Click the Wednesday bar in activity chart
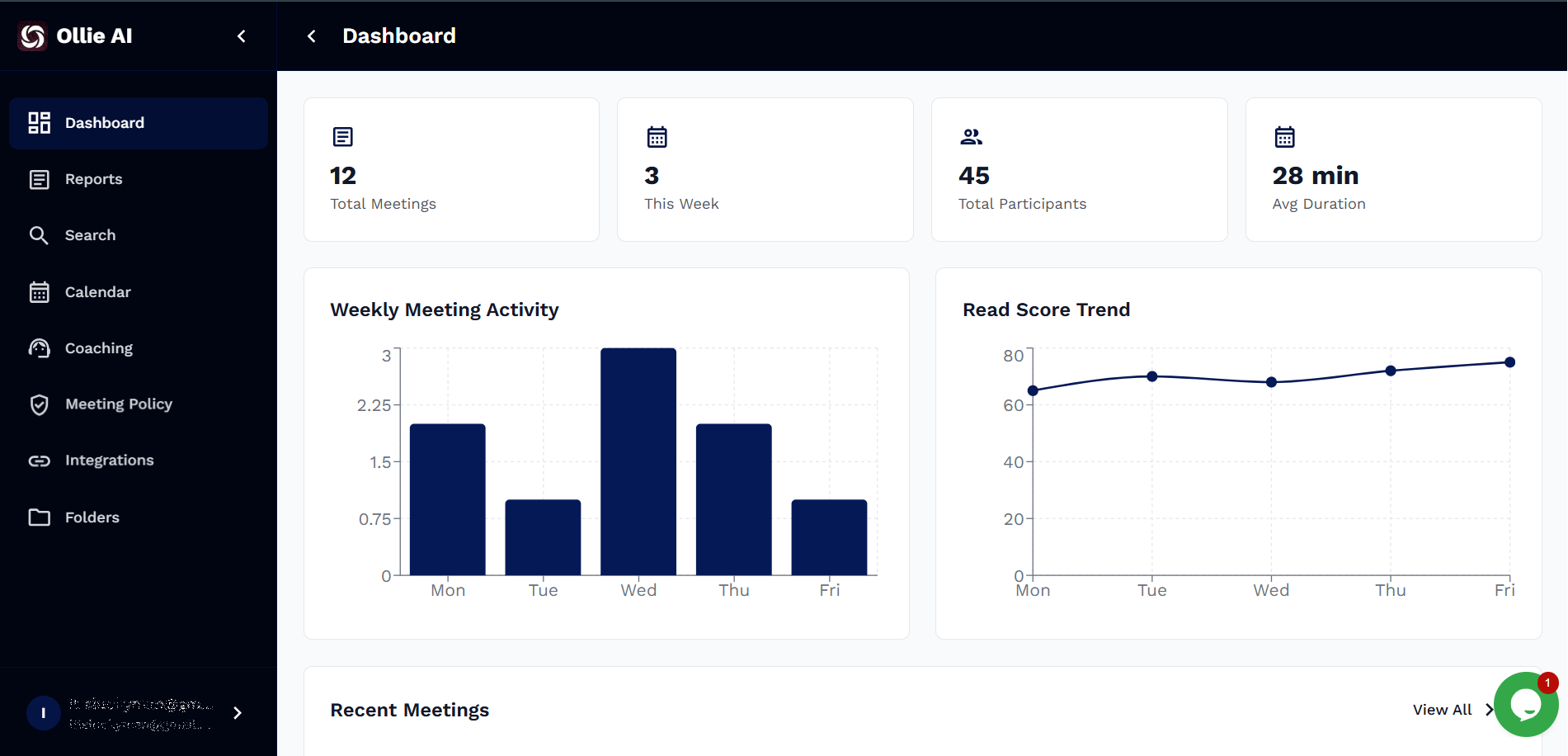This screenshot has width=1568, height=756. [638, 461]
